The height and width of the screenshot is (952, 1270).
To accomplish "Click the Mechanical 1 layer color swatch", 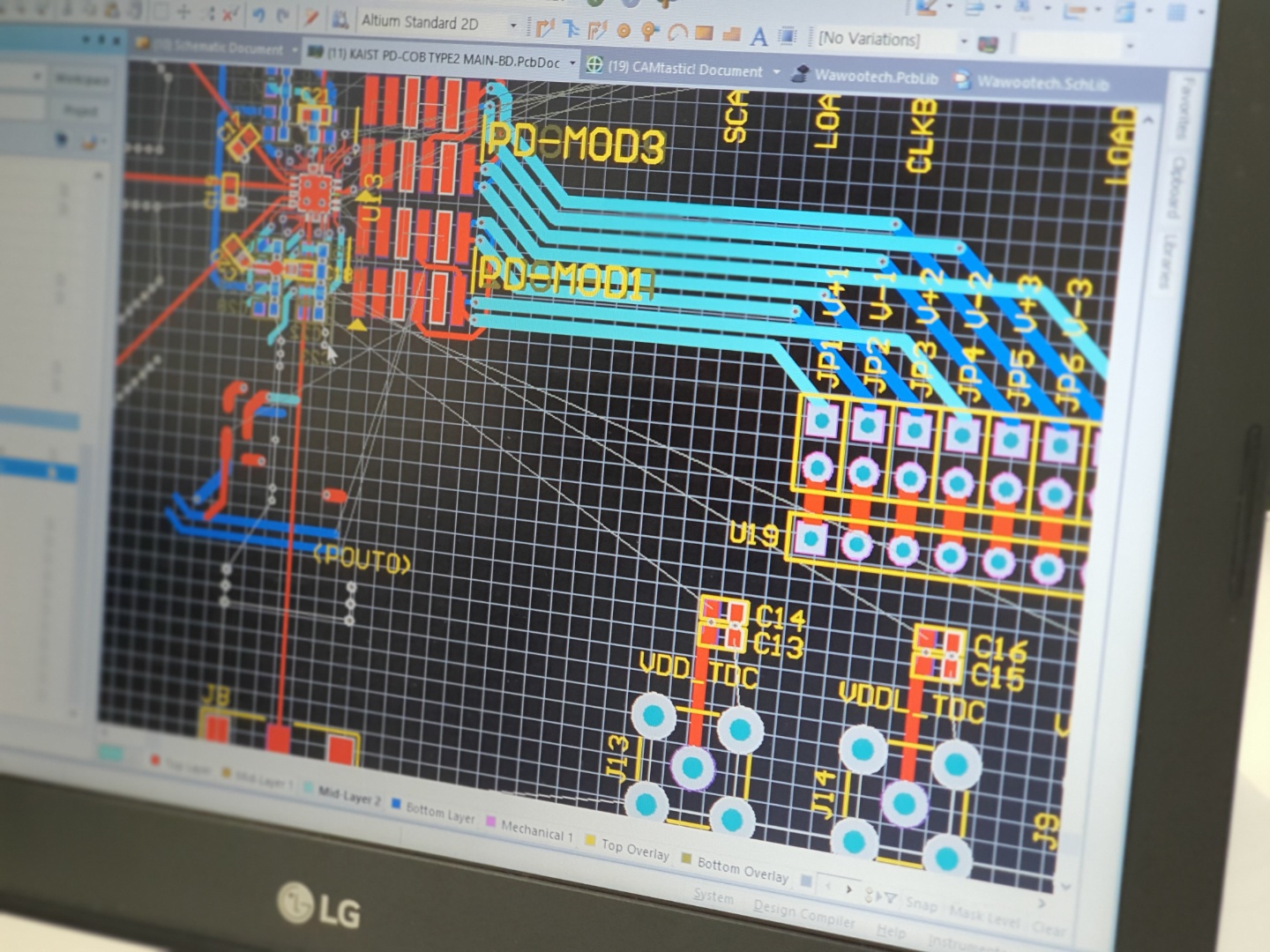I will (x=490, y=822).
